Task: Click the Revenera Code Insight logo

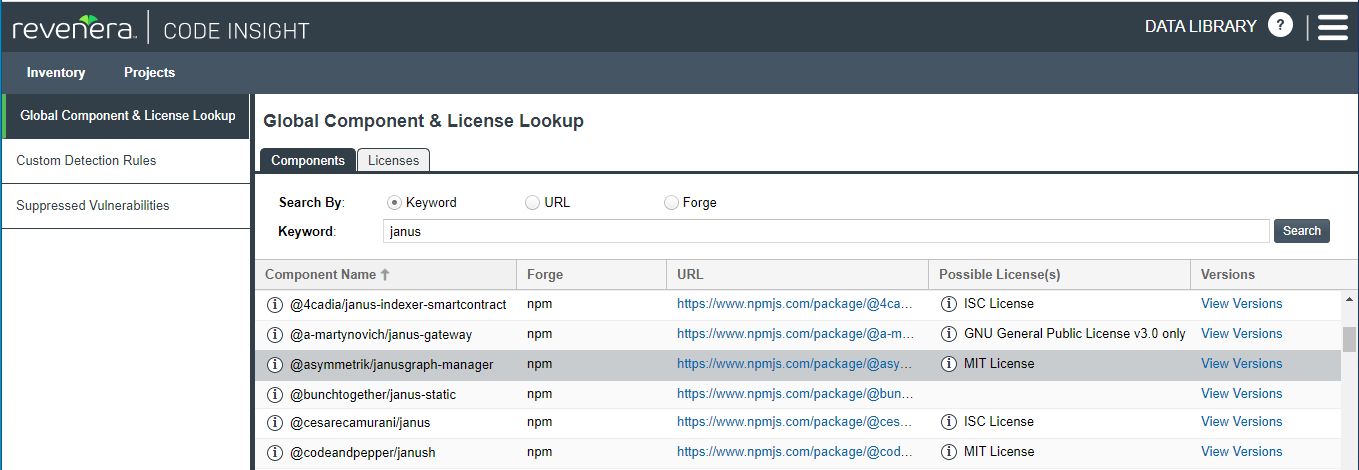Action: pyautogui.click(x=161, y=28)
